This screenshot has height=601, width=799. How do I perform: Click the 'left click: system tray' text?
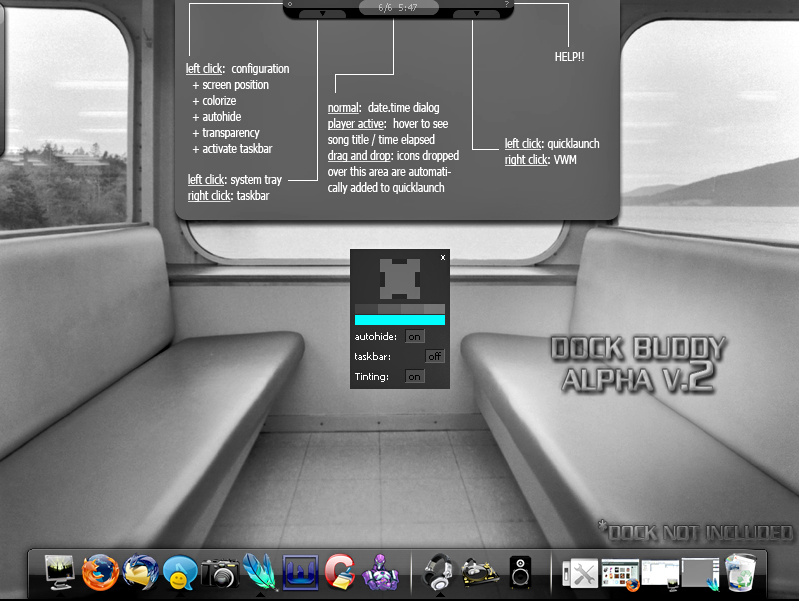pyautogui.click(x=234, y=180)
